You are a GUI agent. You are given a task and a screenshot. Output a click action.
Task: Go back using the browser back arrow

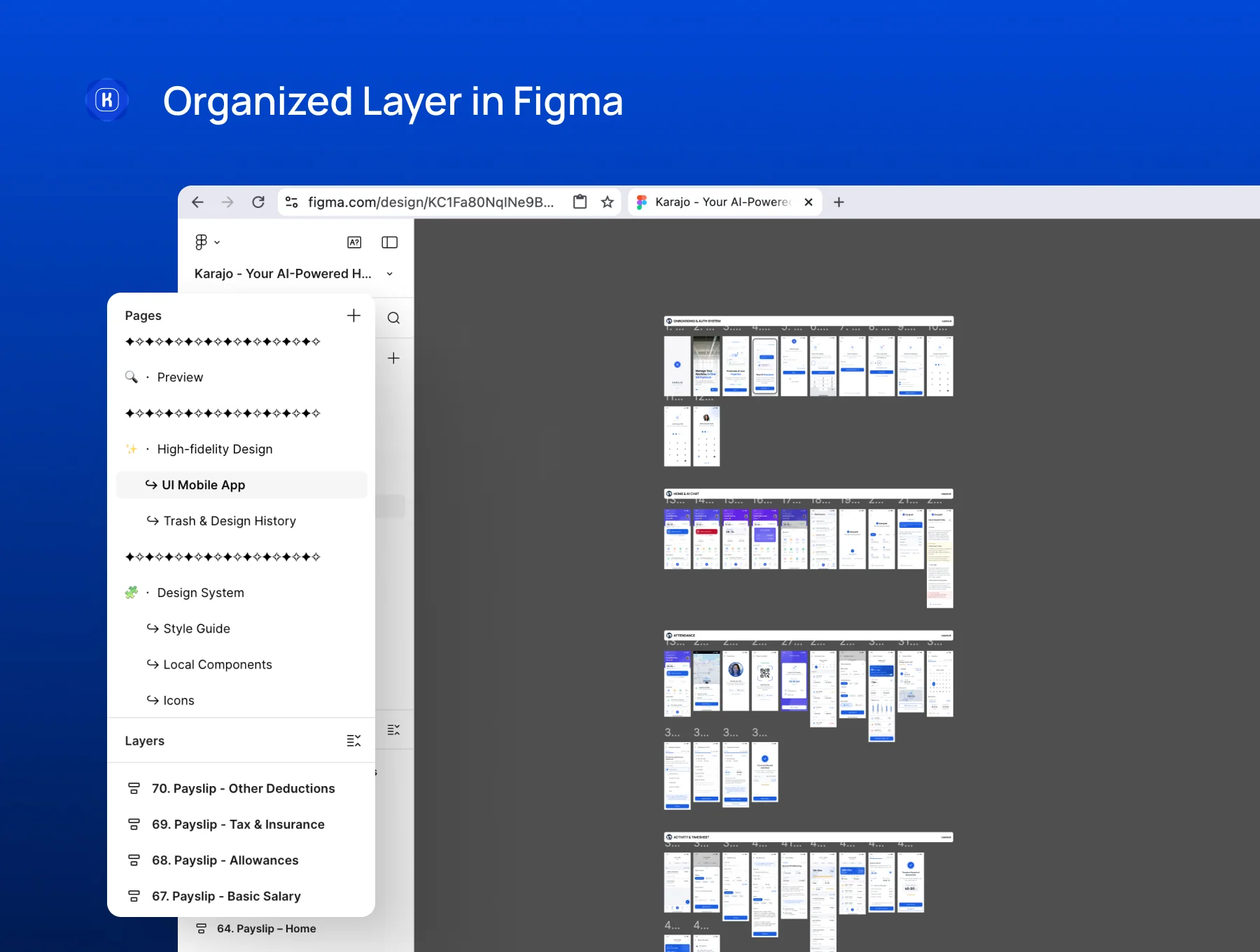(x=197, y=202)
